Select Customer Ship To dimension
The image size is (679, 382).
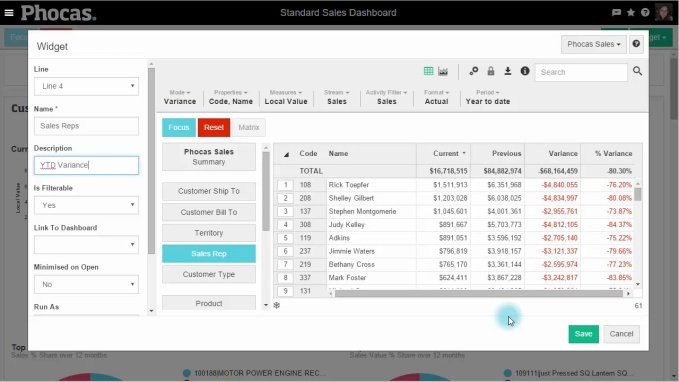pyautogui.click(x=209, y=191)
